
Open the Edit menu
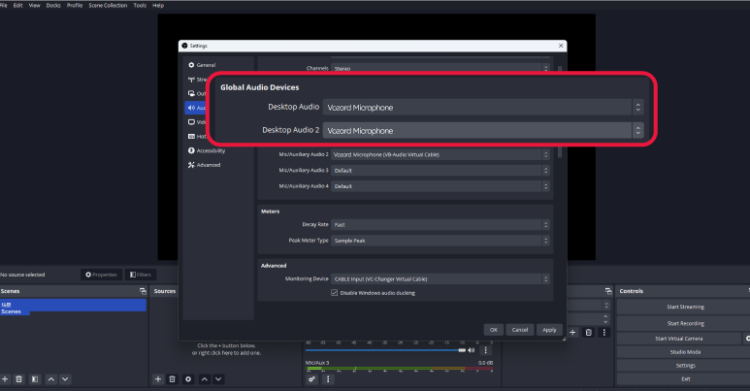click(18, 5)
